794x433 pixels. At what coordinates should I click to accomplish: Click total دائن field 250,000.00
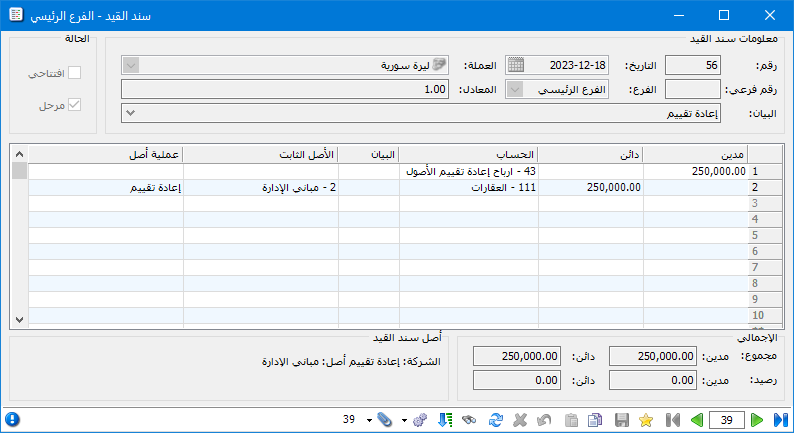[x=517, y=356]
